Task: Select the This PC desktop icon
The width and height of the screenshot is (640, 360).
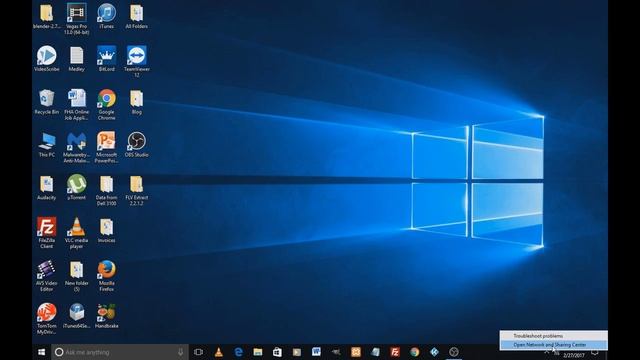Action: click(x=47, y=144)
